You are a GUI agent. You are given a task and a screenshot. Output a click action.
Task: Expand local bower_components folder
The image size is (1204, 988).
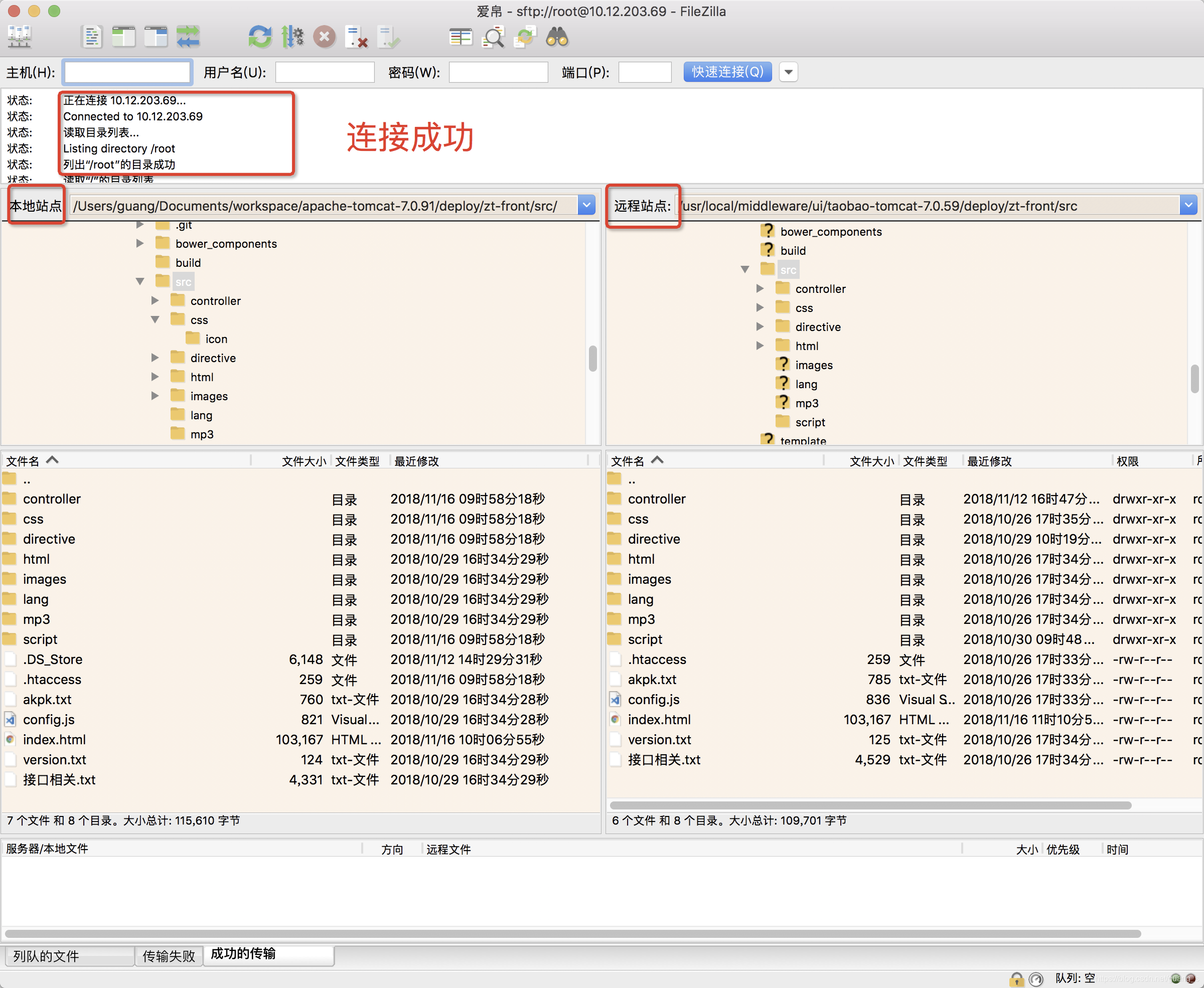click(139, 244)
